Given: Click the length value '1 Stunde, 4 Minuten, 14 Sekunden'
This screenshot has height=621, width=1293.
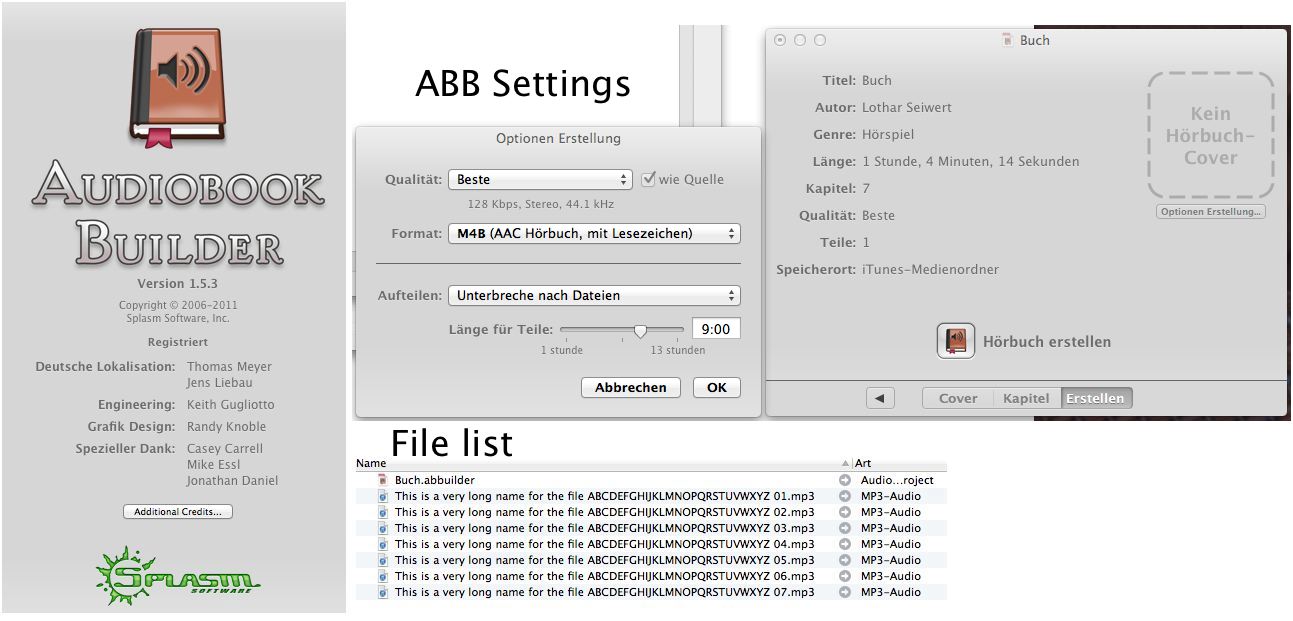Looking at the screenshot, I should 970,161.
